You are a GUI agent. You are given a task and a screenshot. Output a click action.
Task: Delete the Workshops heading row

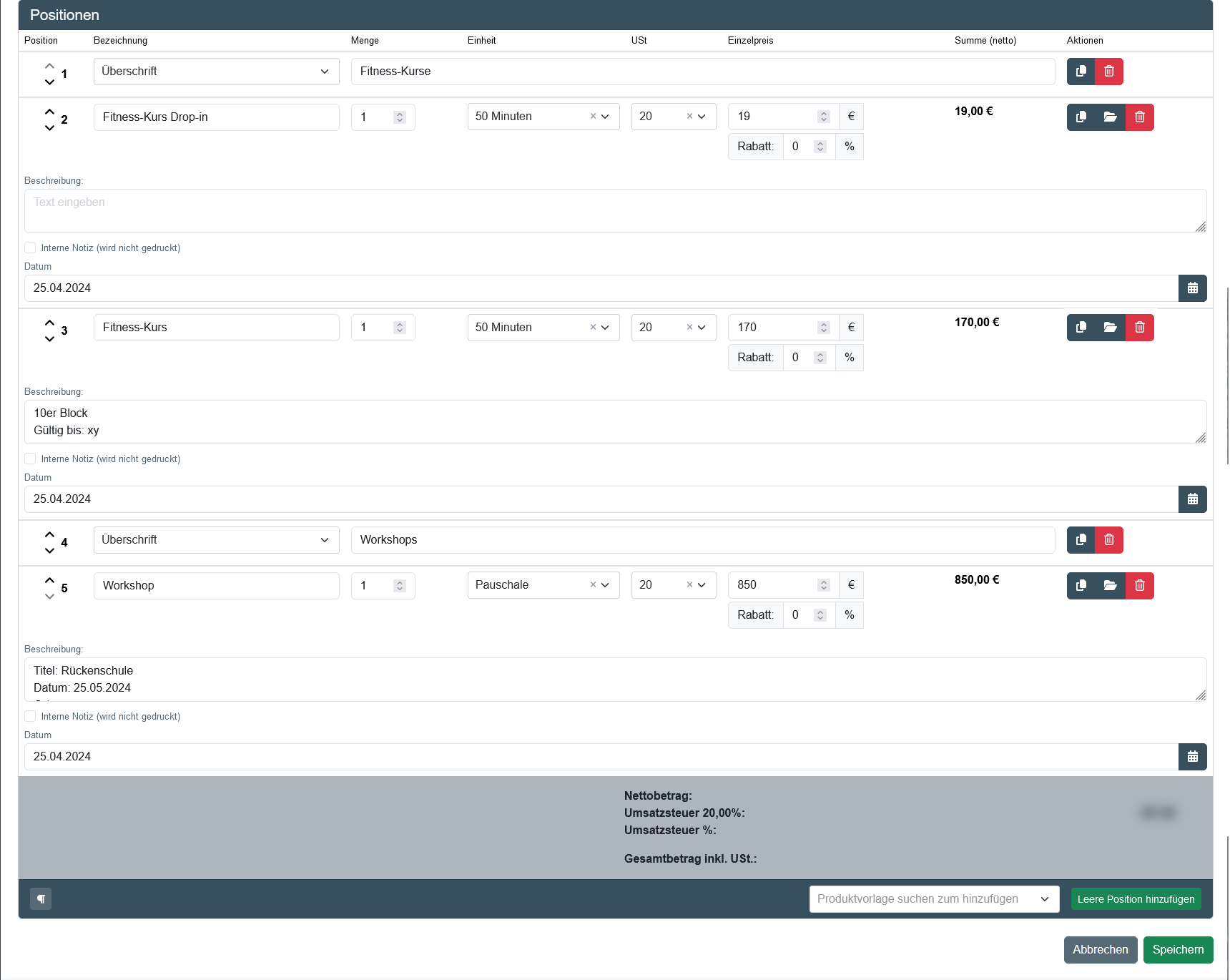(x=1108, y=540)
